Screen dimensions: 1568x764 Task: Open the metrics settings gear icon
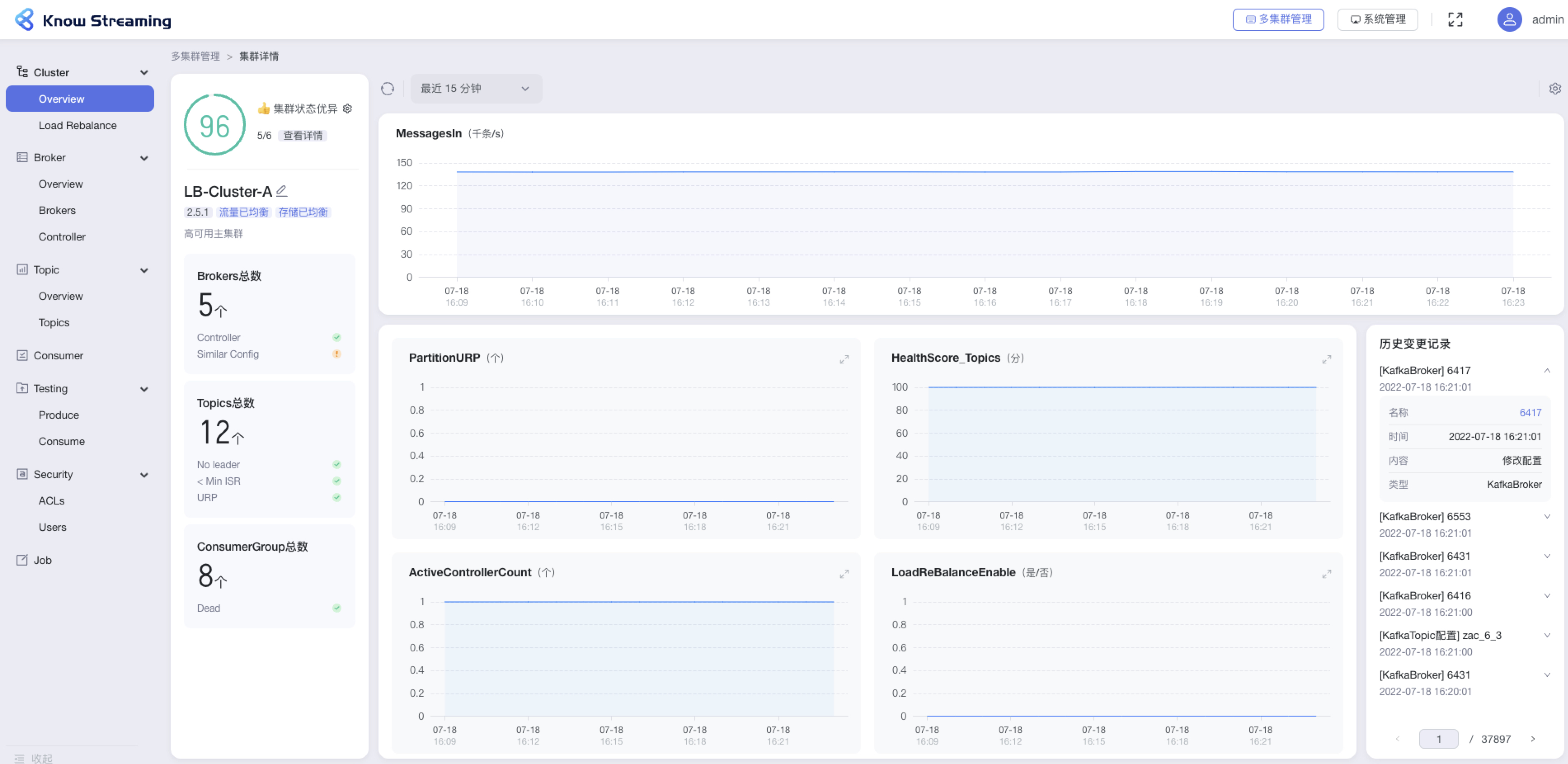click(x=1555, y=89)
